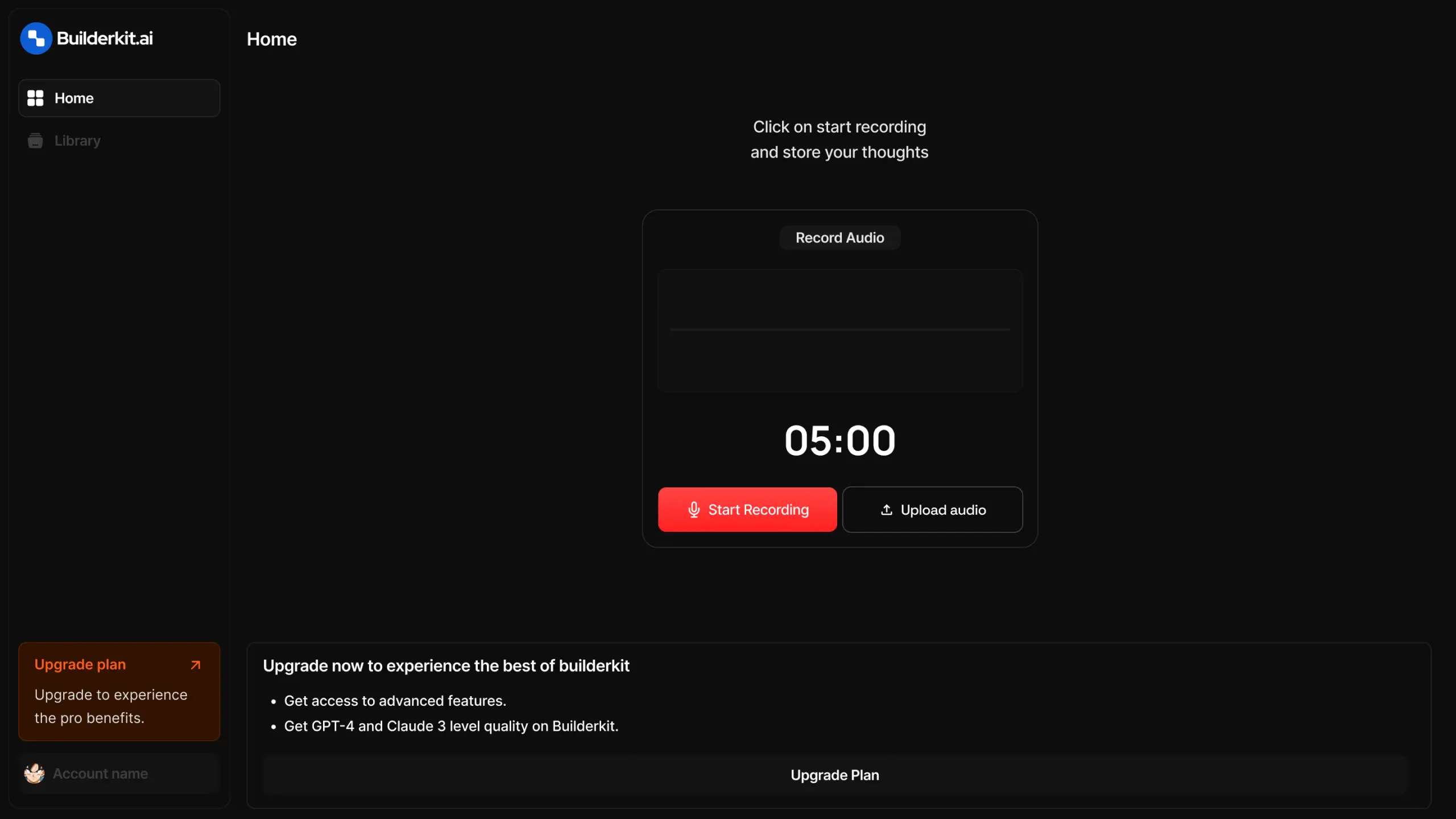
Task: Click the Account name avatar icon
Action: pyautogui.click(x=35, y=773)
